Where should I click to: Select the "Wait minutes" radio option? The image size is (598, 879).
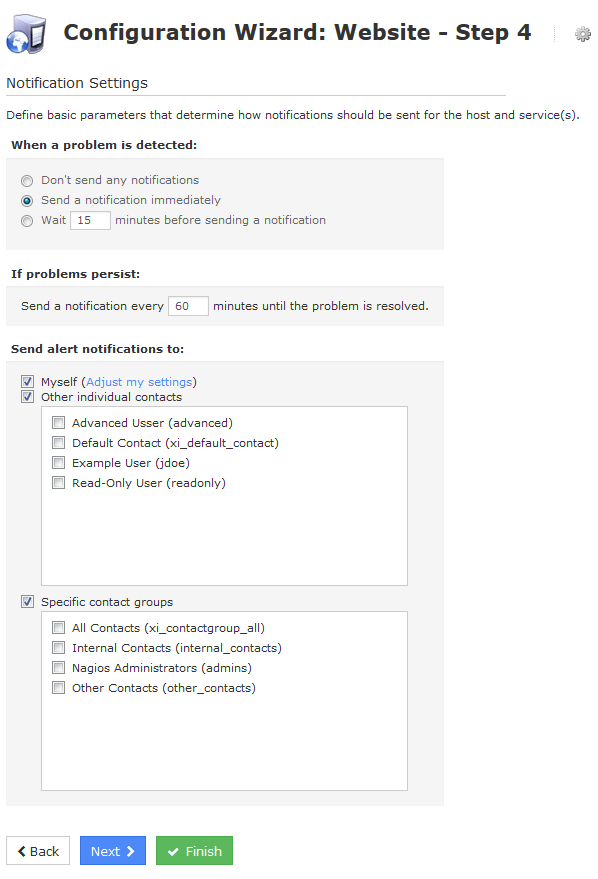coord(27,221)
